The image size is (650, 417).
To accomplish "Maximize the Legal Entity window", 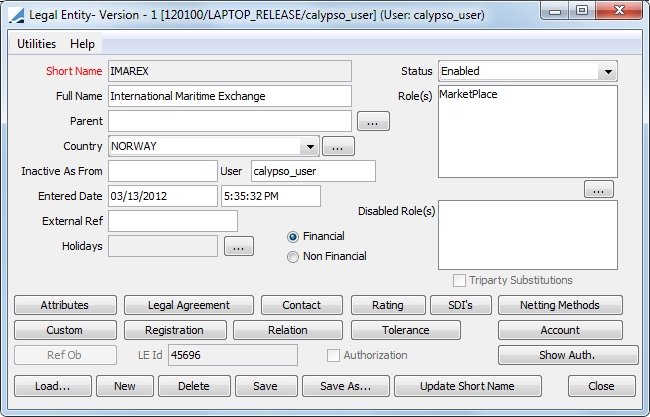I will tap(582, 11).
